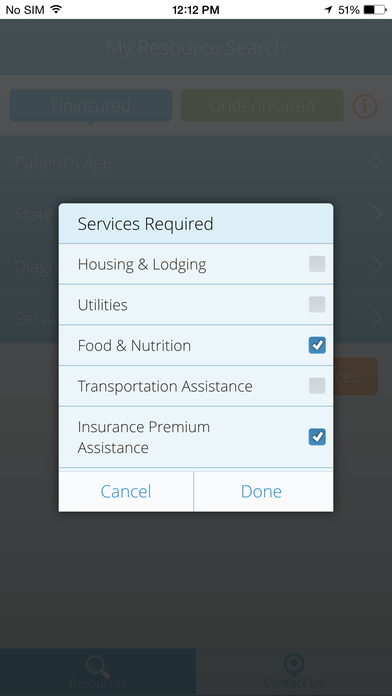Tap the Contact Us location pin icon
The width and height of the screenshot is (392, 696).
pyautogui.click(x=294, y=665)
